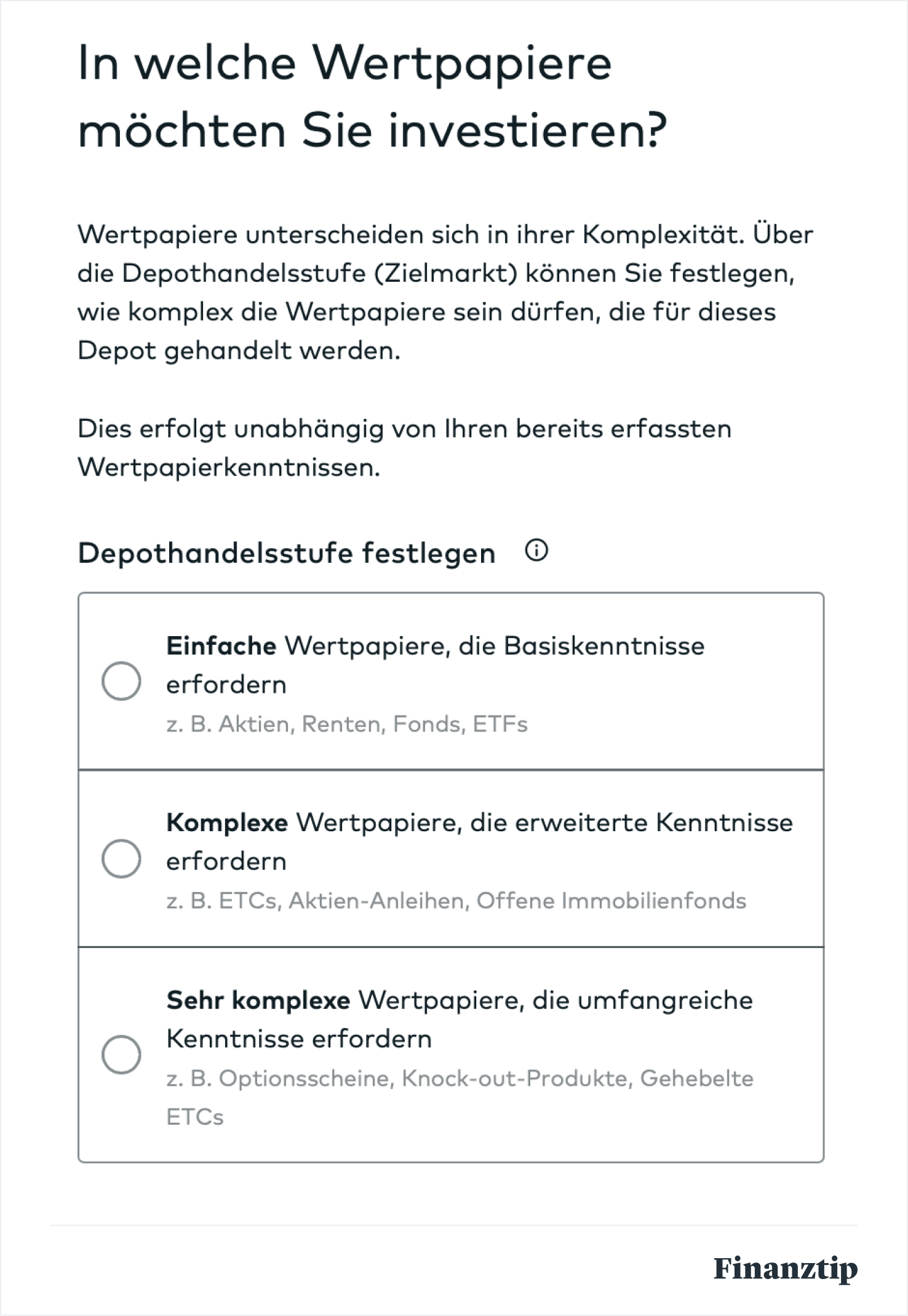This screenshot has height=1316, width=908.
Task: Click the example text mentioning Offene Immobilienfonds
Action: pyautogui.click(x=458, y=900)
